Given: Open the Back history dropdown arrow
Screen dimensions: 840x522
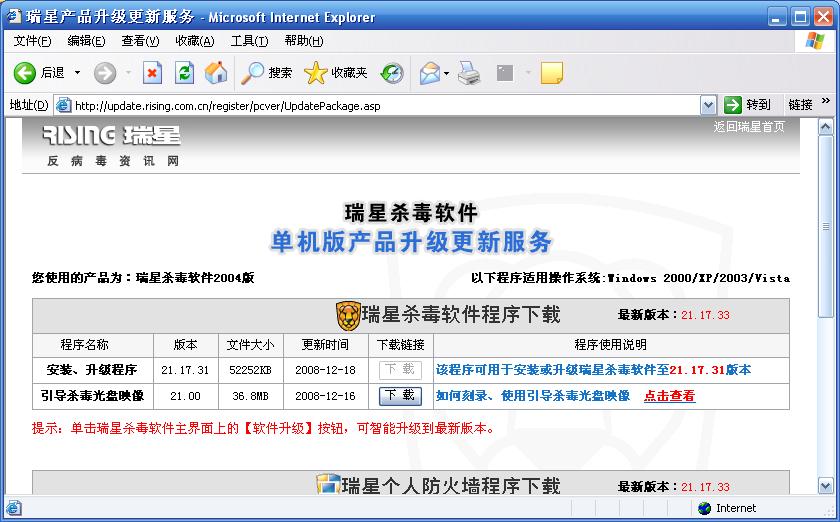Looking at the screenshot, I should (x=77, y=73).
